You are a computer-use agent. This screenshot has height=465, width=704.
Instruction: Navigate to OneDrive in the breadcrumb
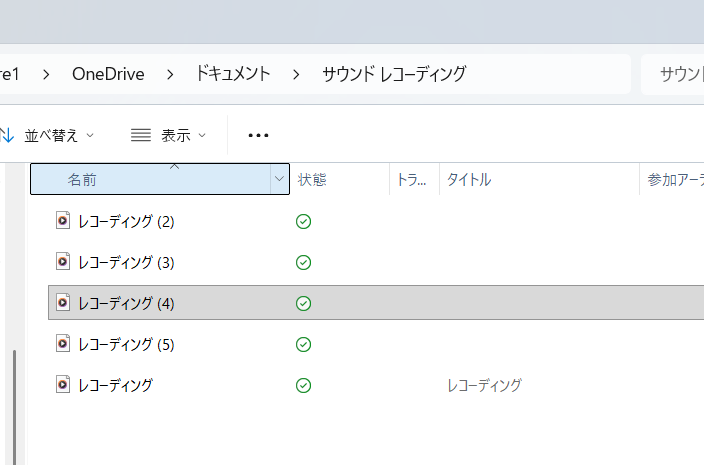point(108,74)
